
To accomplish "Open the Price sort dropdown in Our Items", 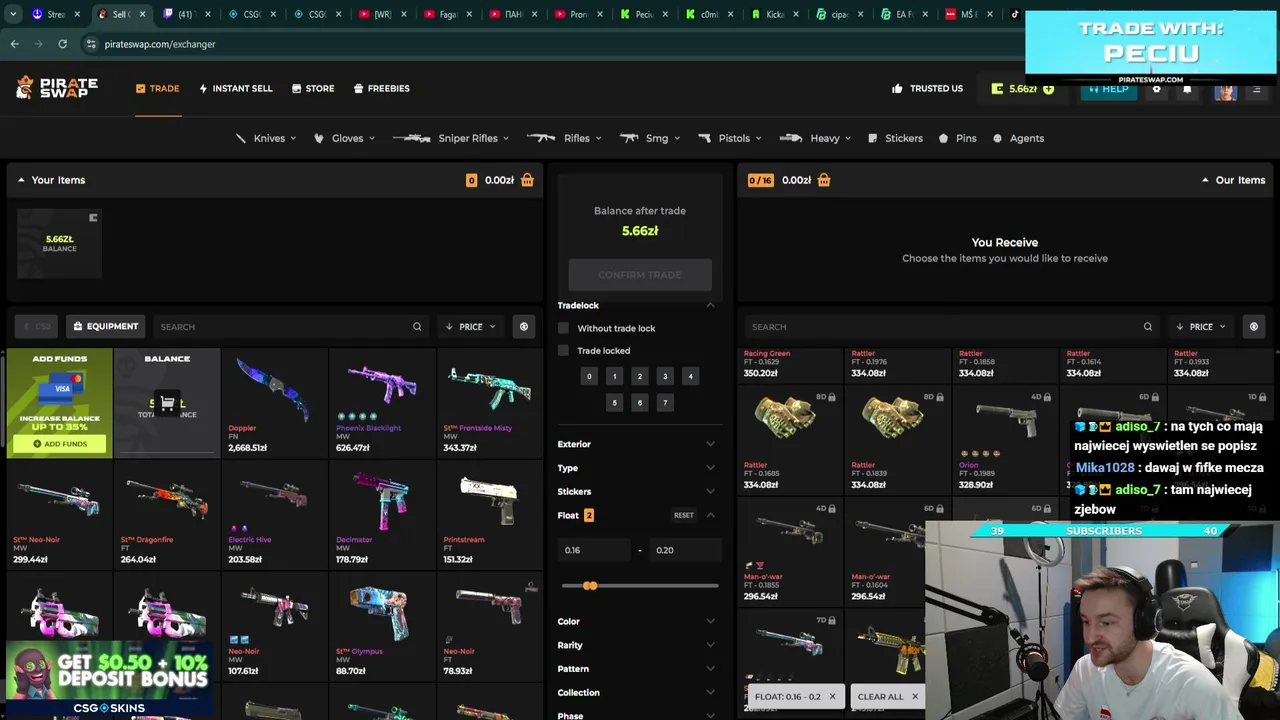I will point(1200,327).
